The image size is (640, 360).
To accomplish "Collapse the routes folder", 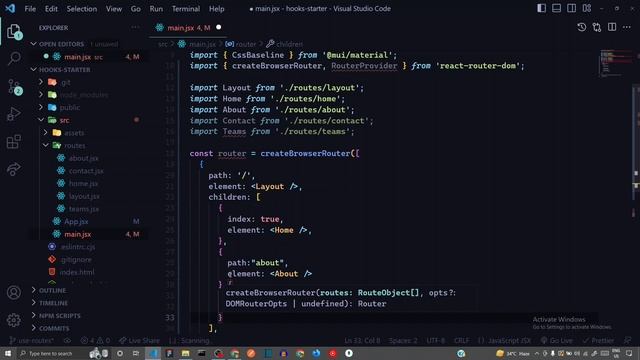I will pos(75,146).
